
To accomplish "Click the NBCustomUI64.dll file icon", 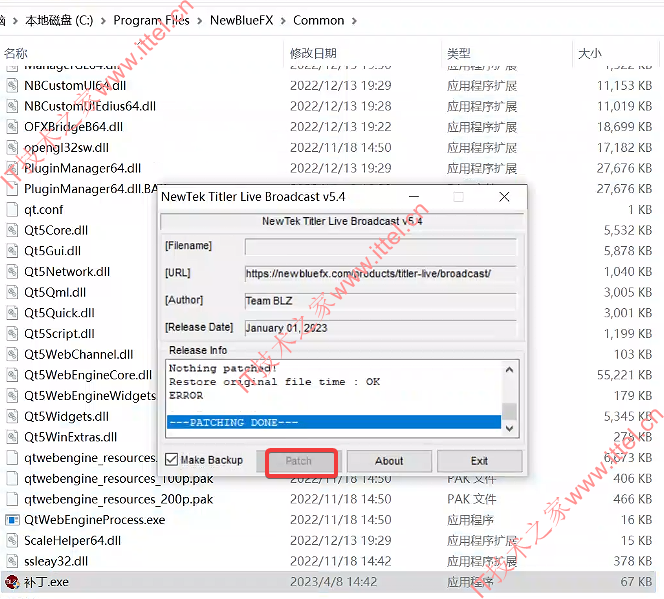I will click(x=12, y=86).
